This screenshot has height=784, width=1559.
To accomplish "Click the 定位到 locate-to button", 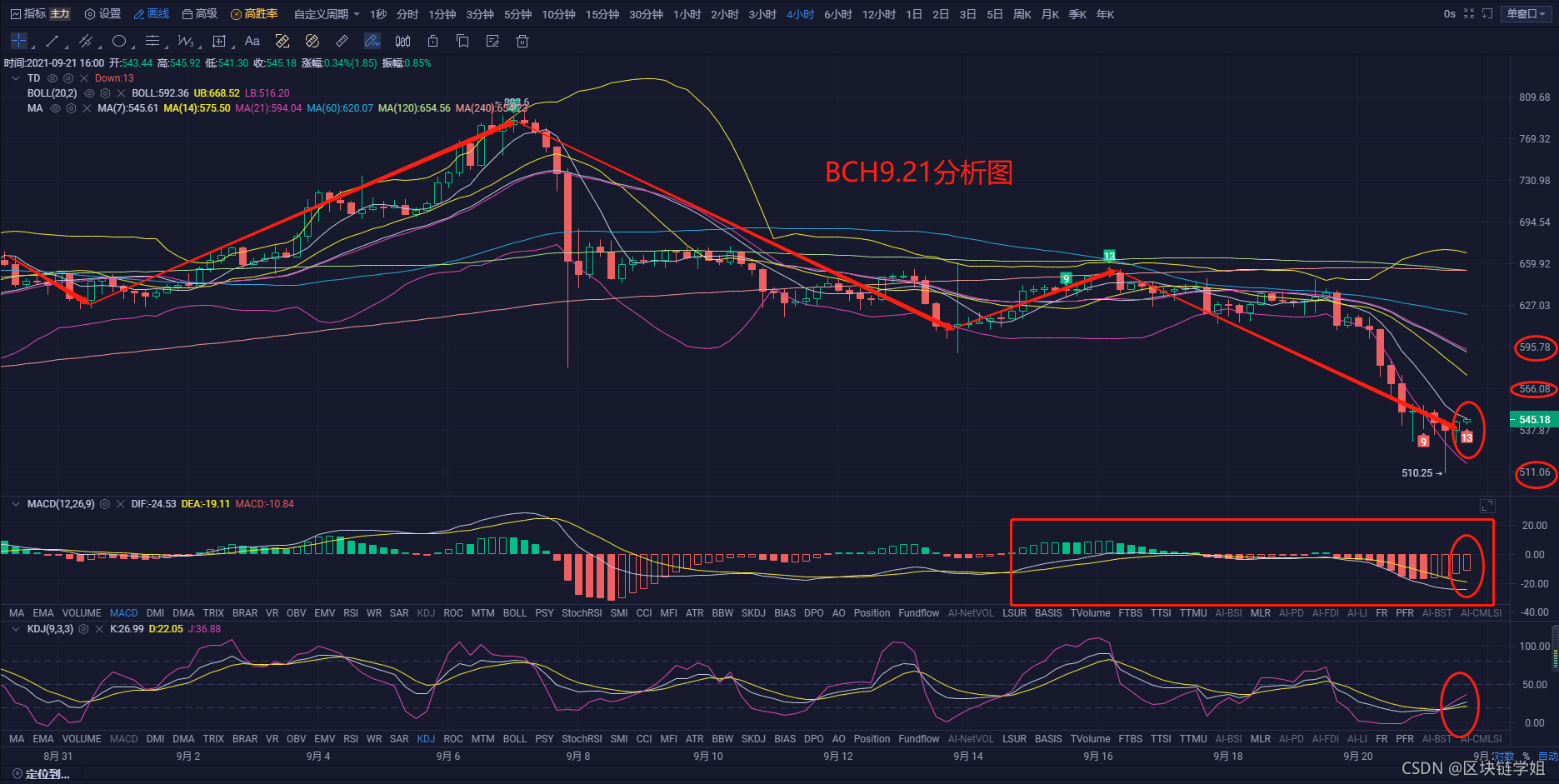I will click(x=41, y=775).
